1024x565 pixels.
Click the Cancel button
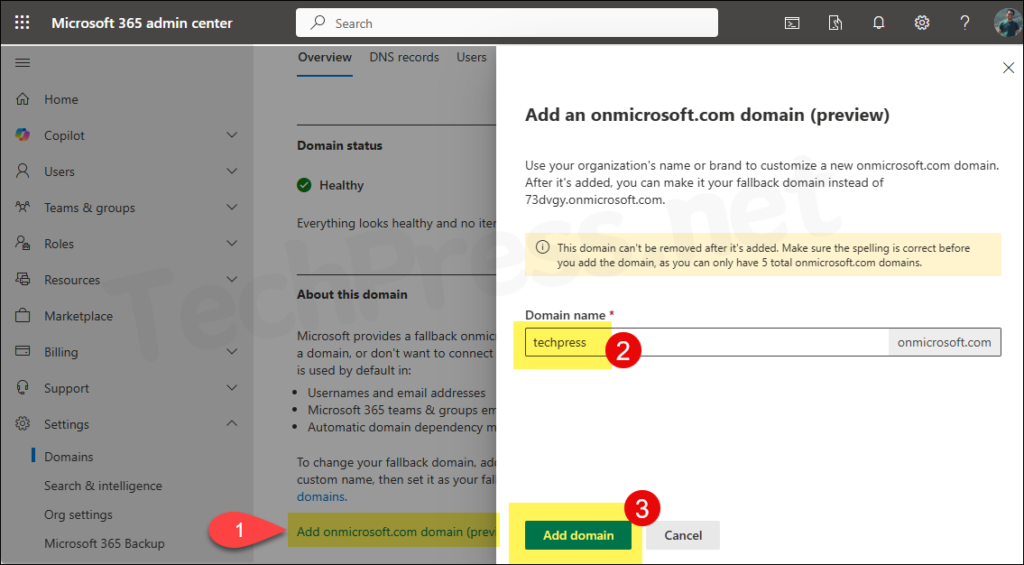(683, 535)
